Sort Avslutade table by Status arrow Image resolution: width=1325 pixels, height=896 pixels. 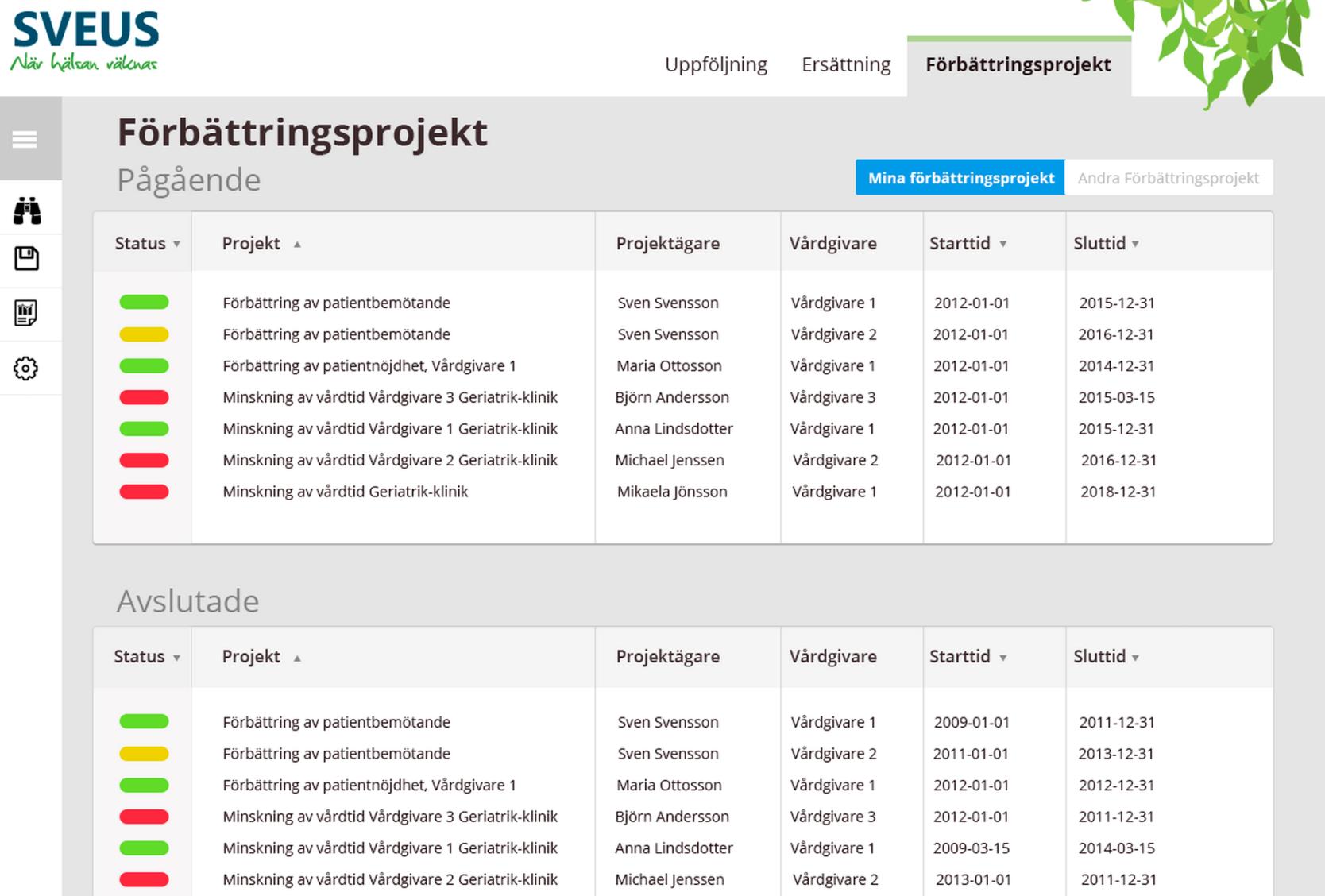click(x=176, y=658)
